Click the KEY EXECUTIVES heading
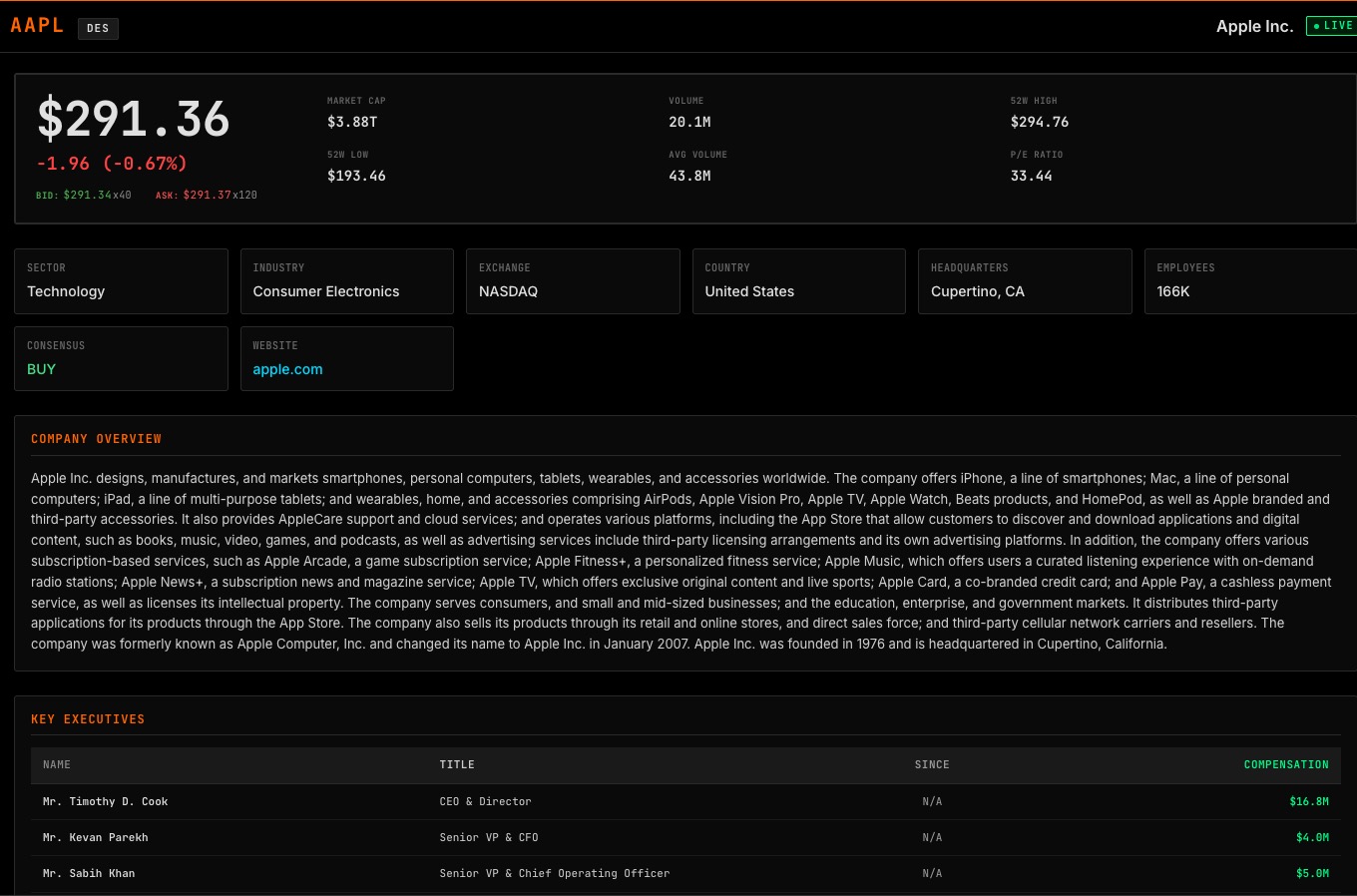1357x896 pixels. (x=88, y=719)
